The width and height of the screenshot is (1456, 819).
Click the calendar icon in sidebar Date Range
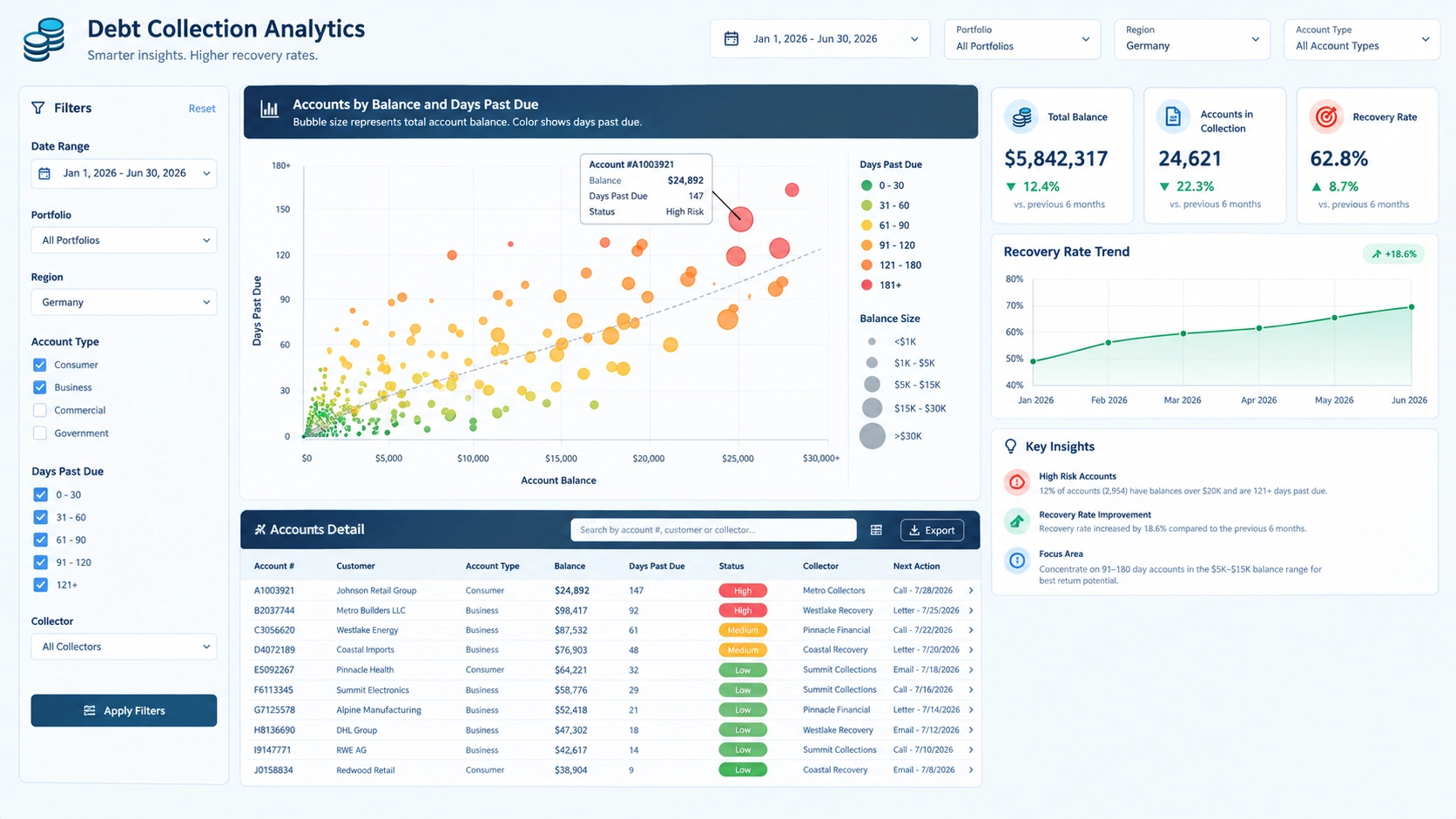click(x=44, y=173)
